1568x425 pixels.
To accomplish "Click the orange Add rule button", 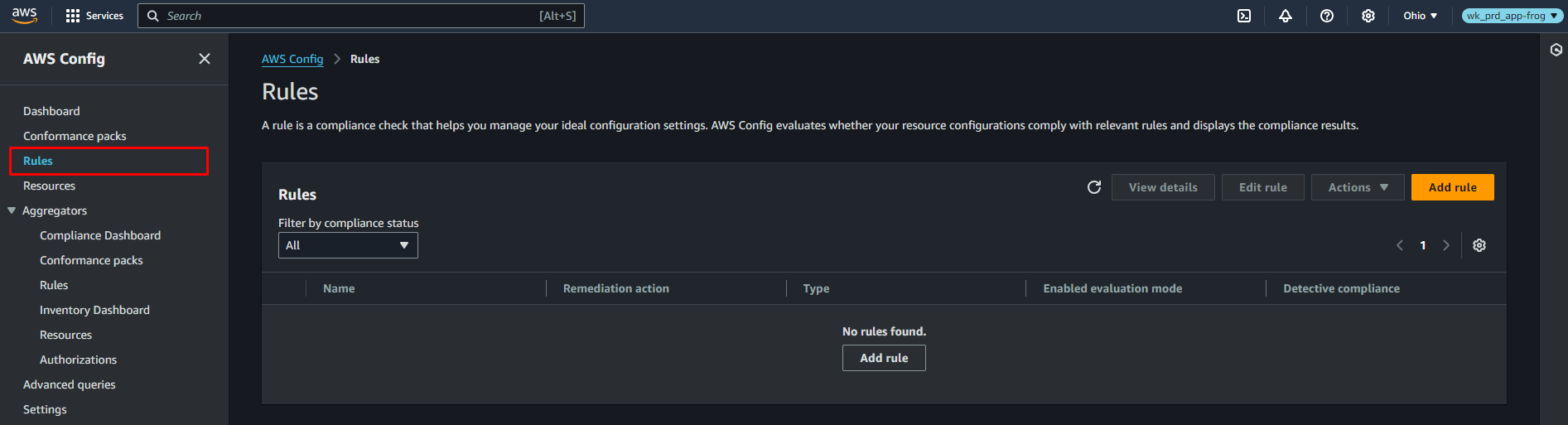I will pos(1452,187).
